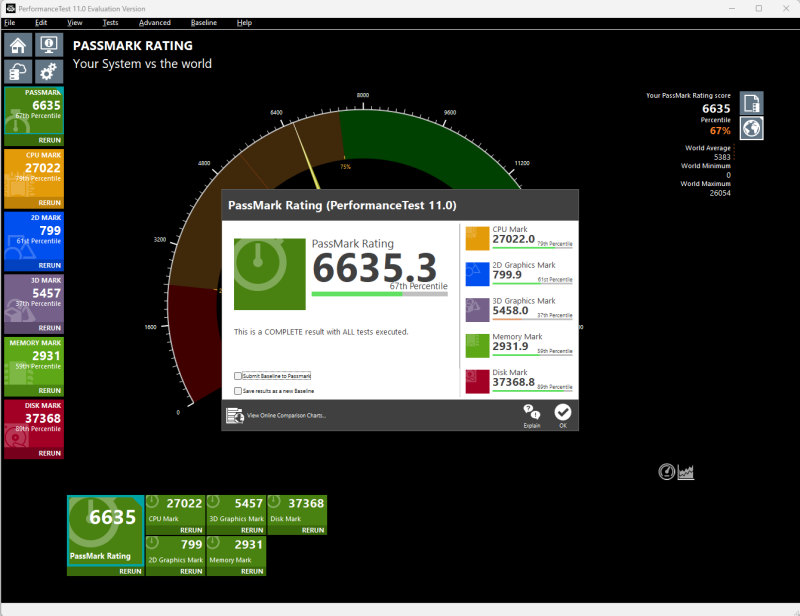
Task: Click the blue 2D Graphics Mark icon in the dialog
Action: point(478,274)
